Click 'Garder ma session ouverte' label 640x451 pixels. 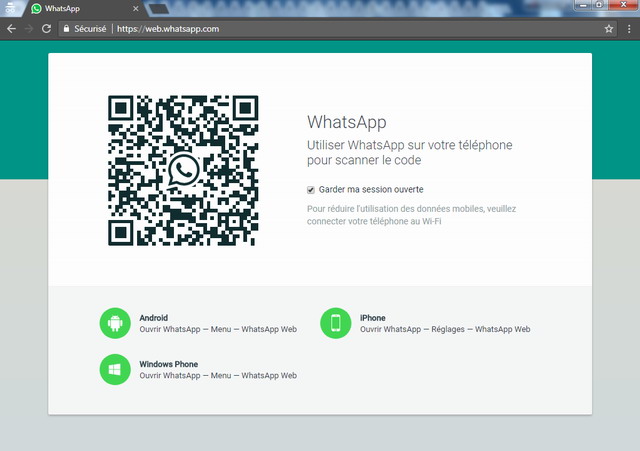[371, 189]
